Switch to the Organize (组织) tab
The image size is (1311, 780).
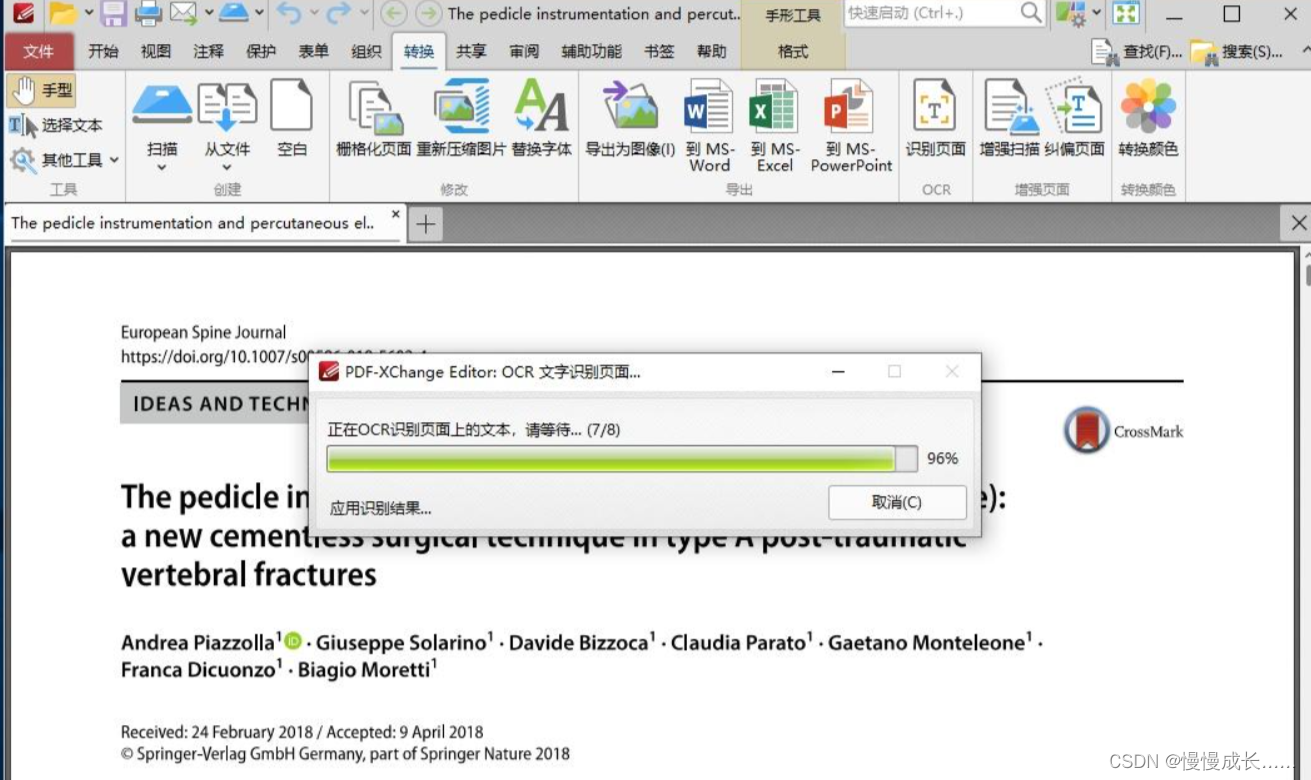pos(367,52)
